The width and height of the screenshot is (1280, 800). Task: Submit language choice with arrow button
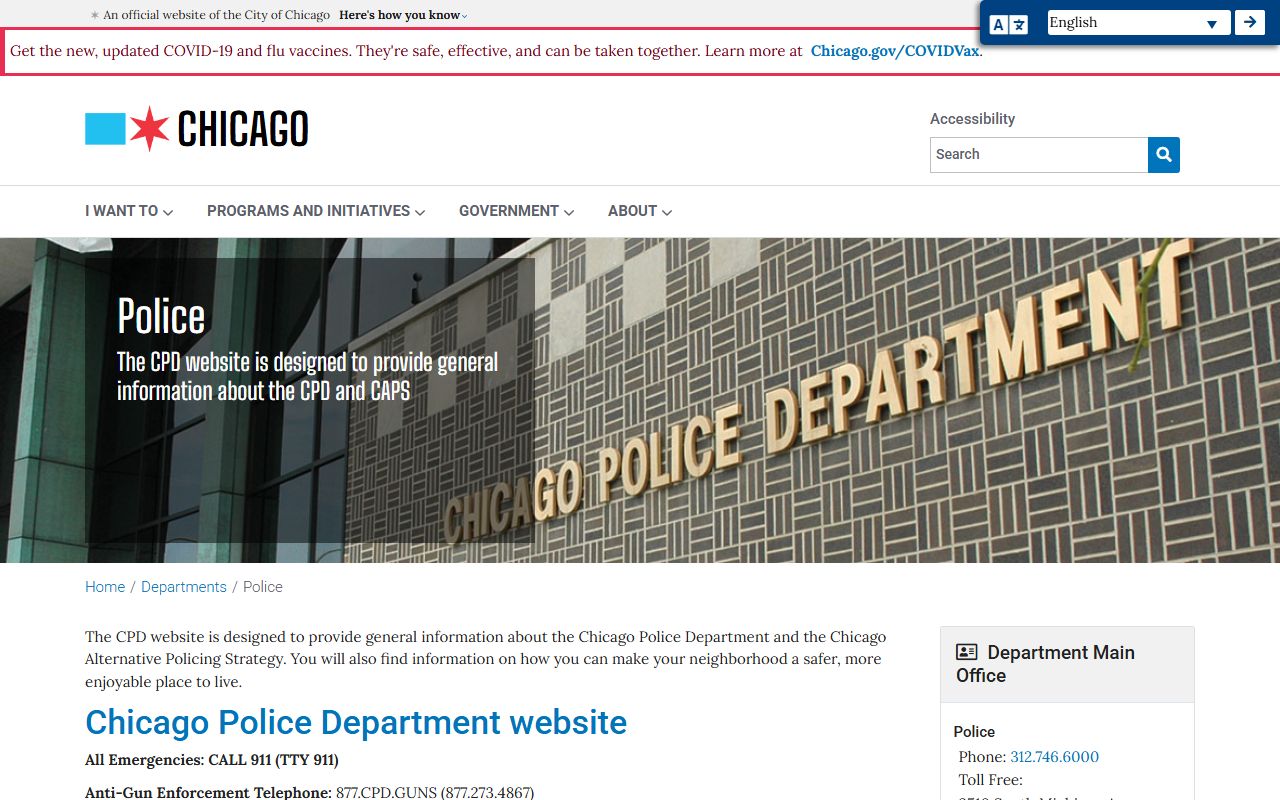coord(1250,22)
